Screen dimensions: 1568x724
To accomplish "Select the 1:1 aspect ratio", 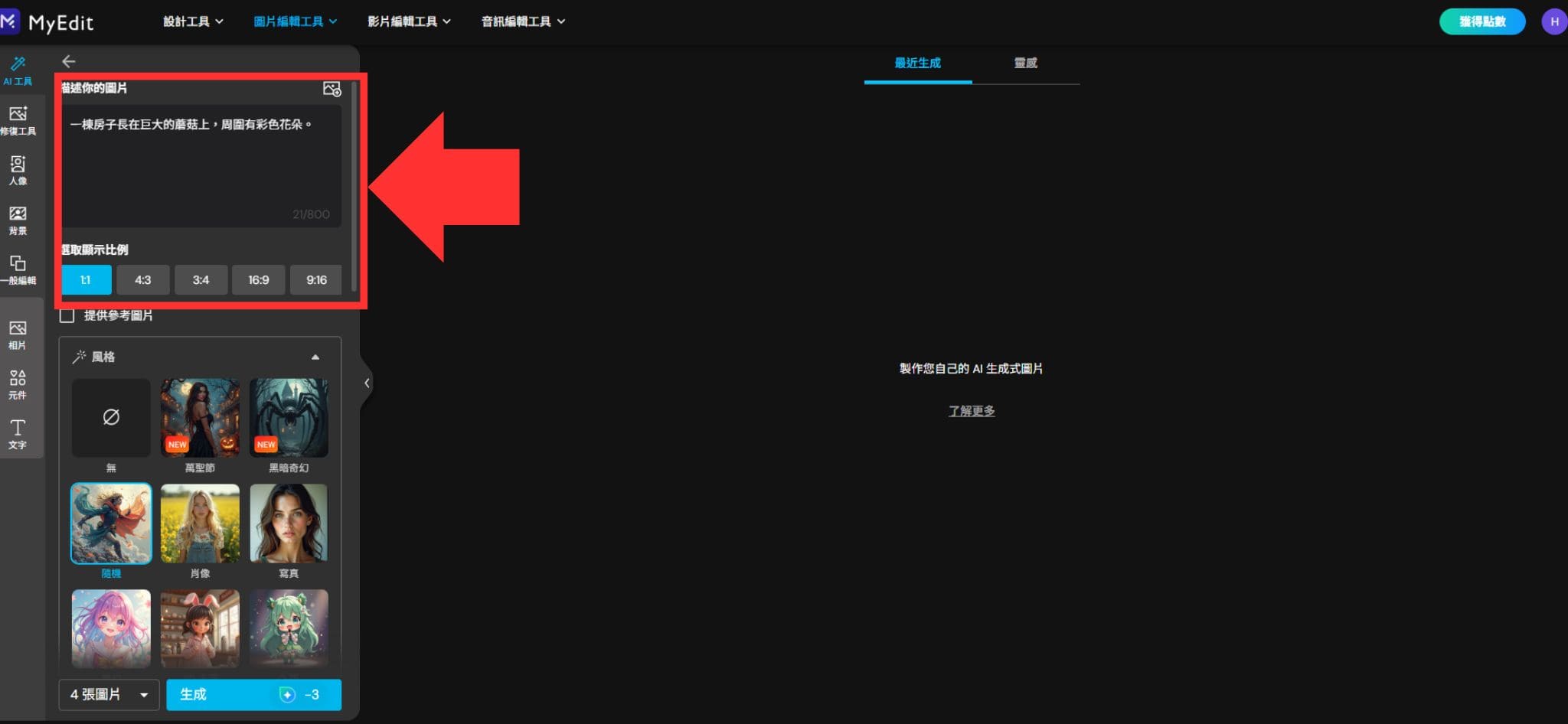I will tap(86, 280).
